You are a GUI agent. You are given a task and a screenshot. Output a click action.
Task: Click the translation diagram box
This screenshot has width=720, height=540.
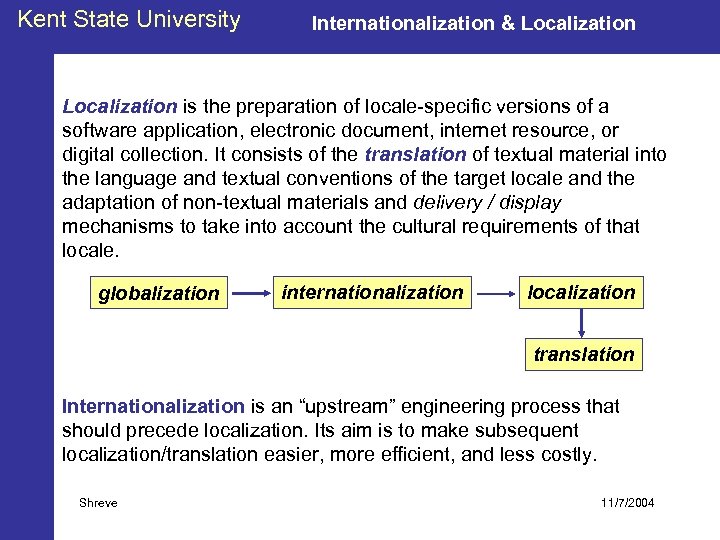click(x=584, y=354)
